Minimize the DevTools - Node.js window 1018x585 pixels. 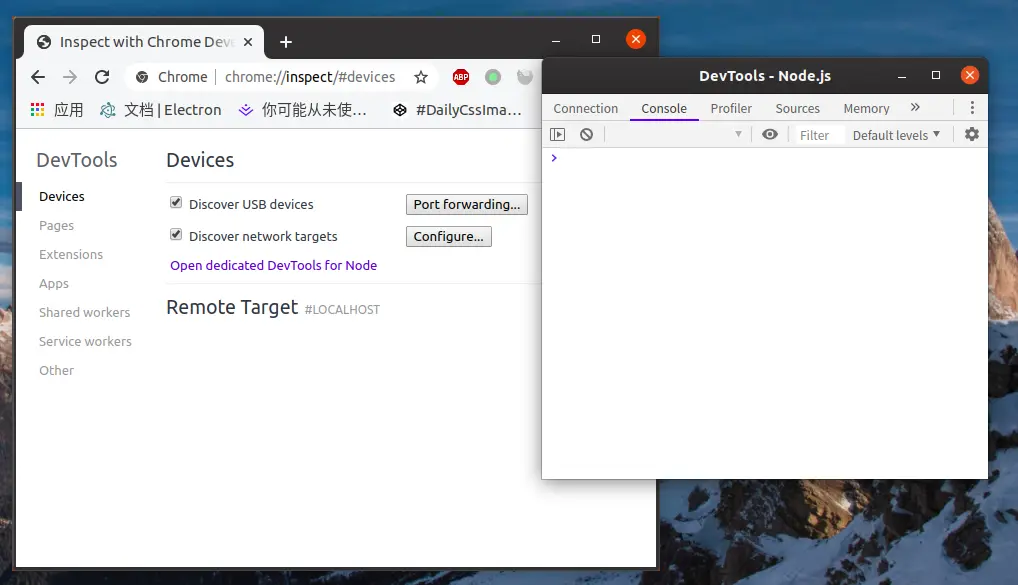point(902,76)
